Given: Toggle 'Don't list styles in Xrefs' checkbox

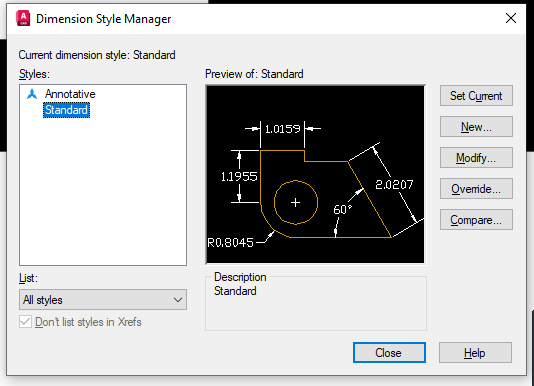Looking at the screenshot, I should point(26,322).
